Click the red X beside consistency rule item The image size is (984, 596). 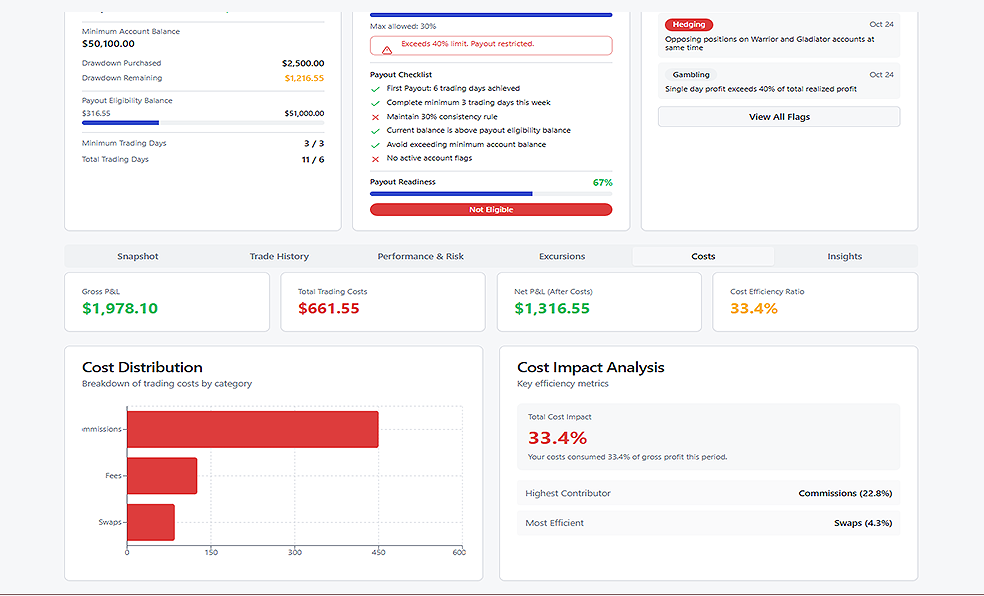click(x=376, y=117)
